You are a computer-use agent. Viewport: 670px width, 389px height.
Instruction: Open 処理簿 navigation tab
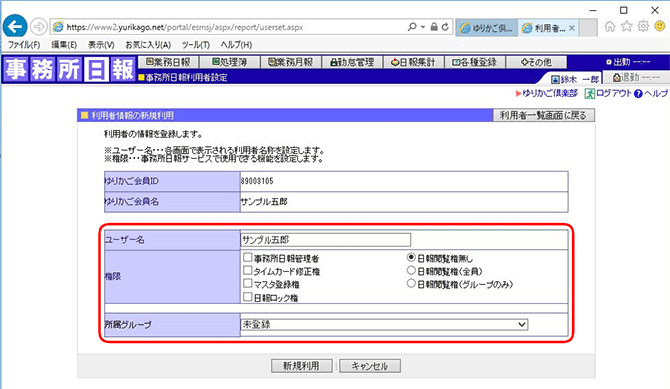point(230,62)
